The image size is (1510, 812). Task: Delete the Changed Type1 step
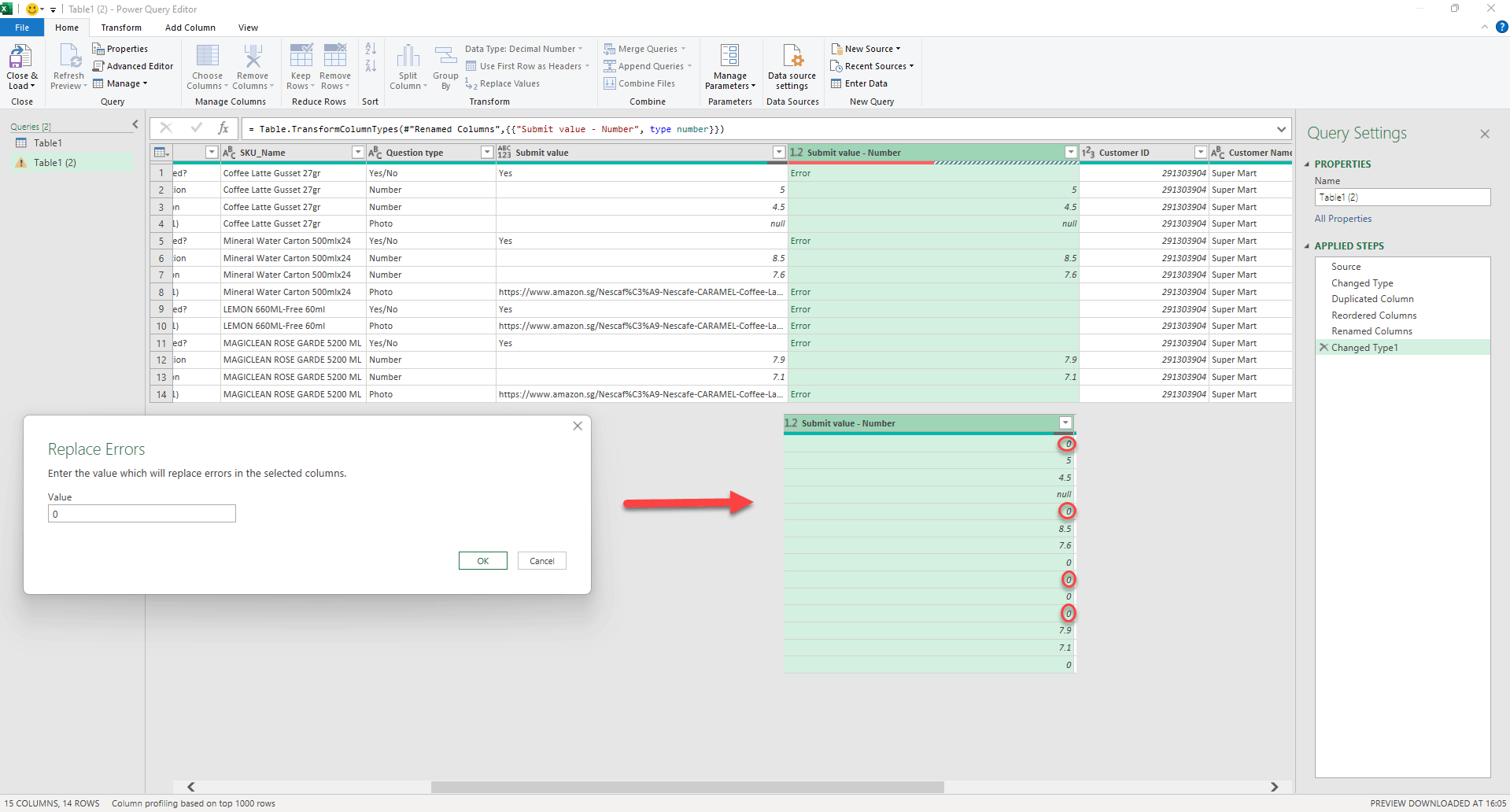click(x=1324, y=347)
